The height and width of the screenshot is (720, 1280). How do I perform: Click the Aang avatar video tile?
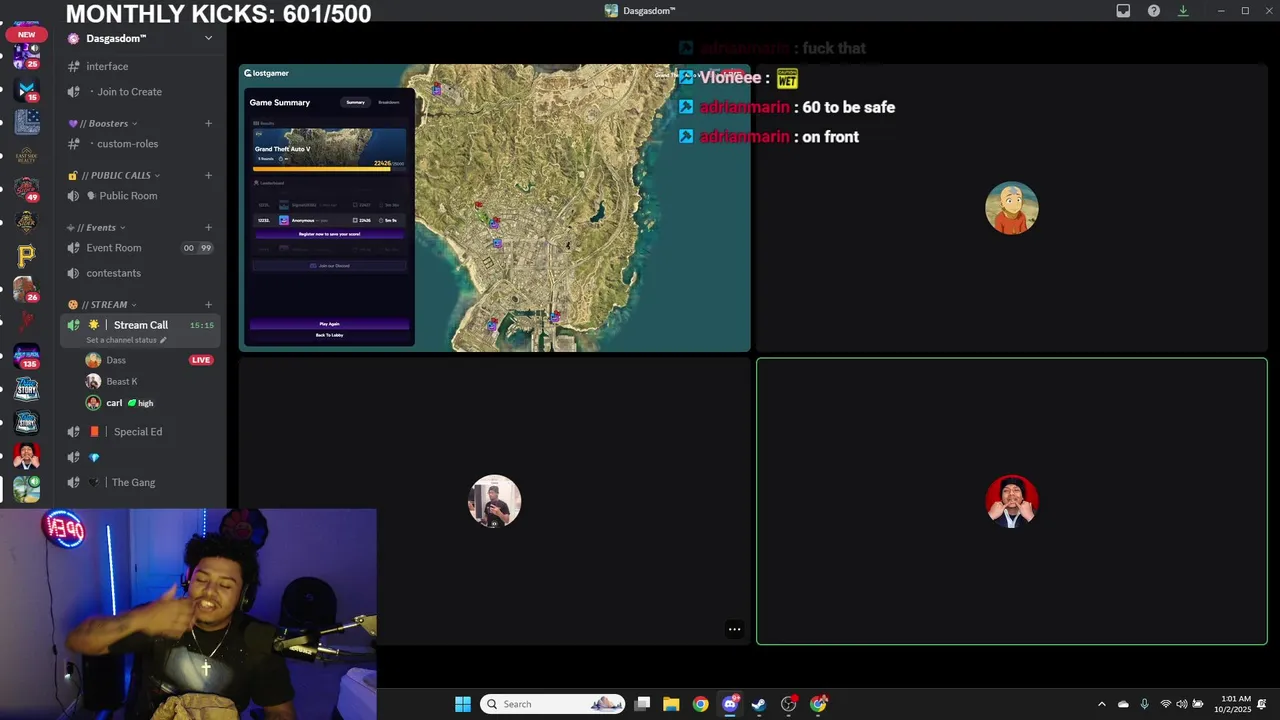pyautogui.click(x=1011, y=208)
